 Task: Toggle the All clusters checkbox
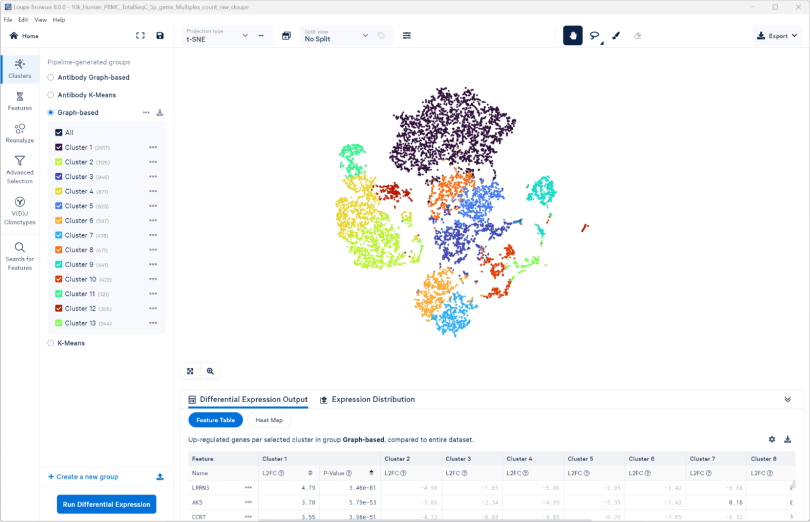(x=59, y=132)
